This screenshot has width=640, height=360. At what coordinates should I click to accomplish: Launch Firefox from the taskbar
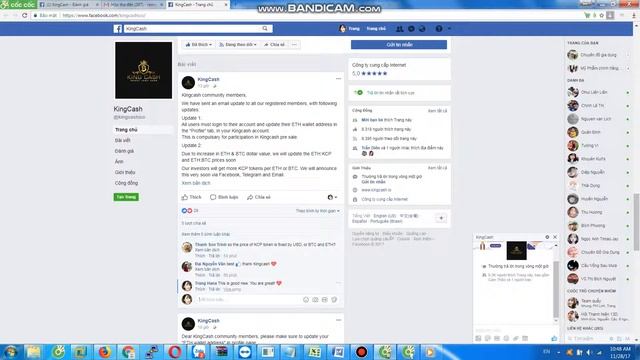105,352
